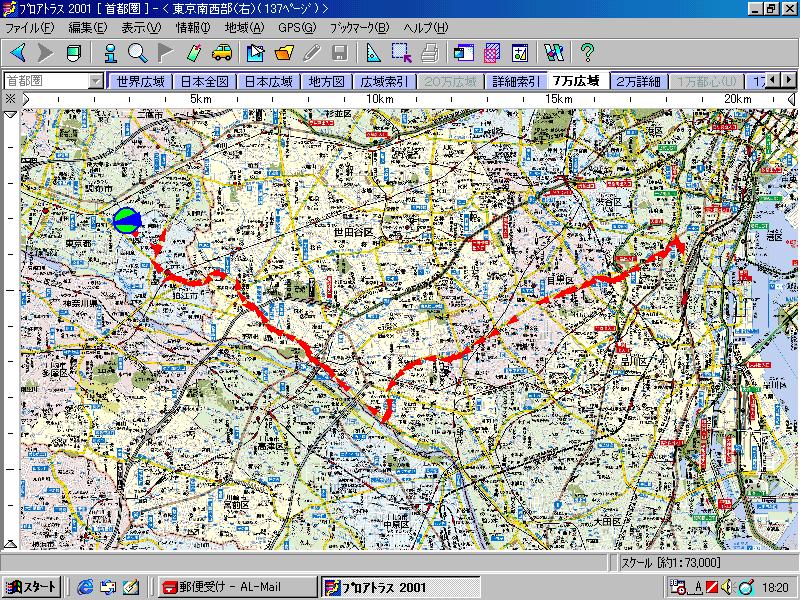Click the down triangle atop the vertical ruler
The height and width of the screenshot is (600, 800).
coord(11,115)
